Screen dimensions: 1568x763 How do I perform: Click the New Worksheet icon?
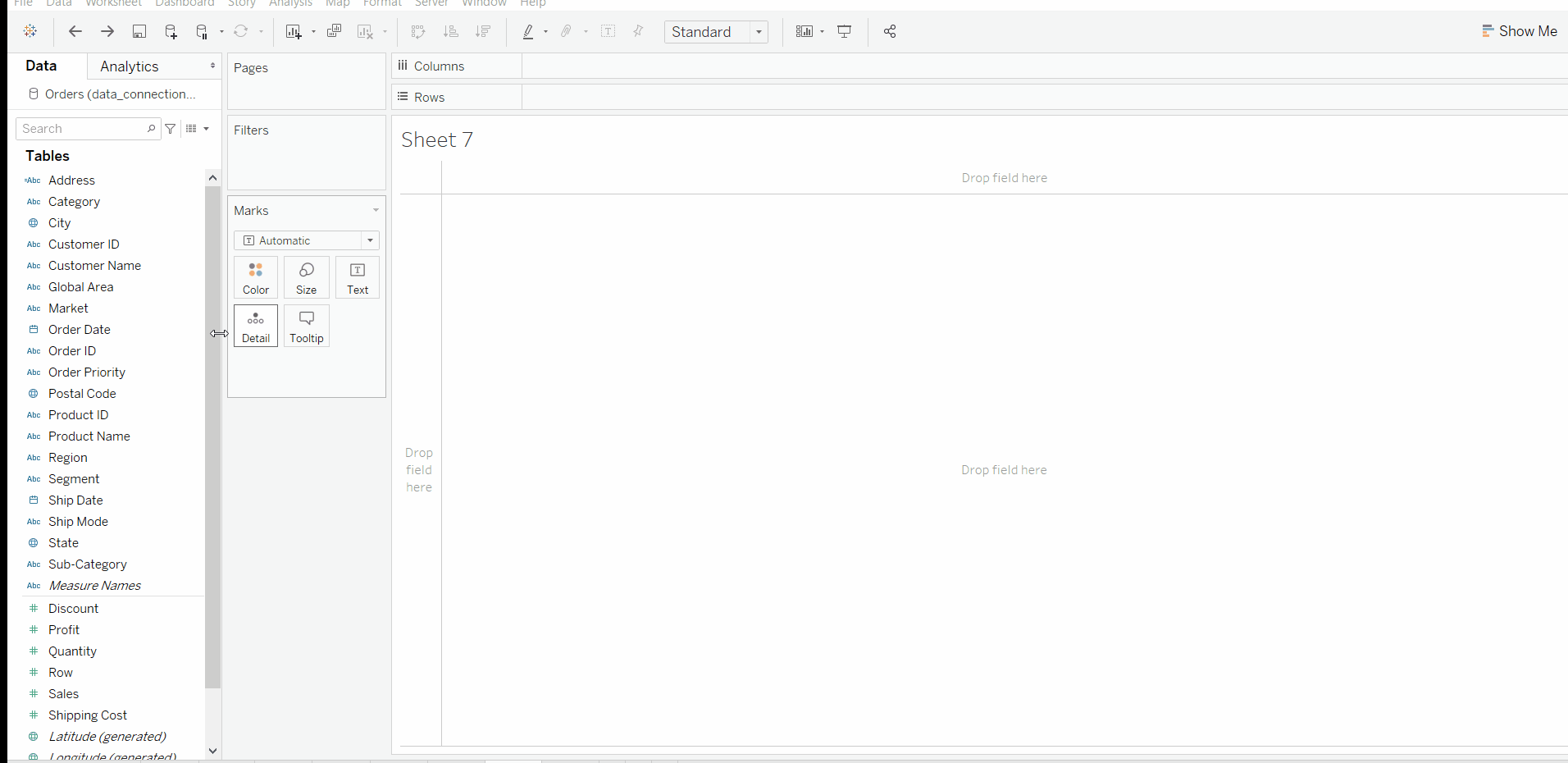pos(294,31)
